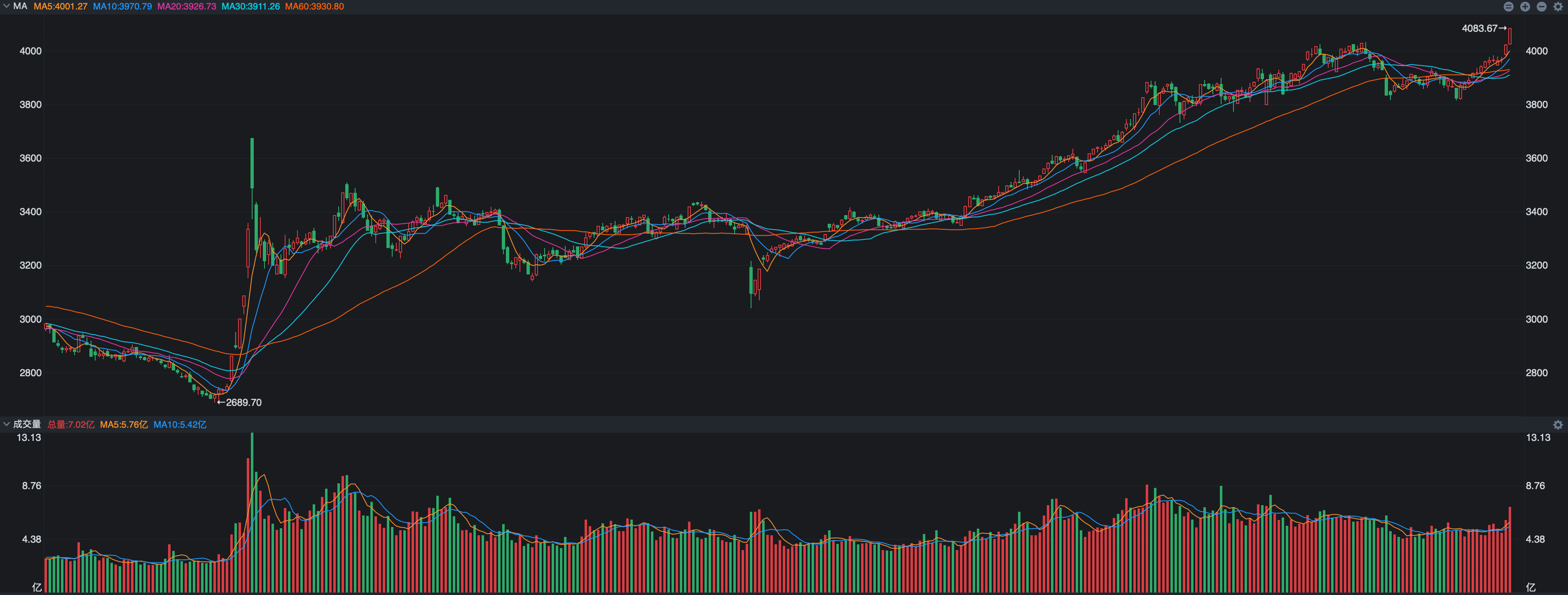Open MA indicator settings gear
The width and height of the screenshot is (1568, 595).
coord(1558,7)
